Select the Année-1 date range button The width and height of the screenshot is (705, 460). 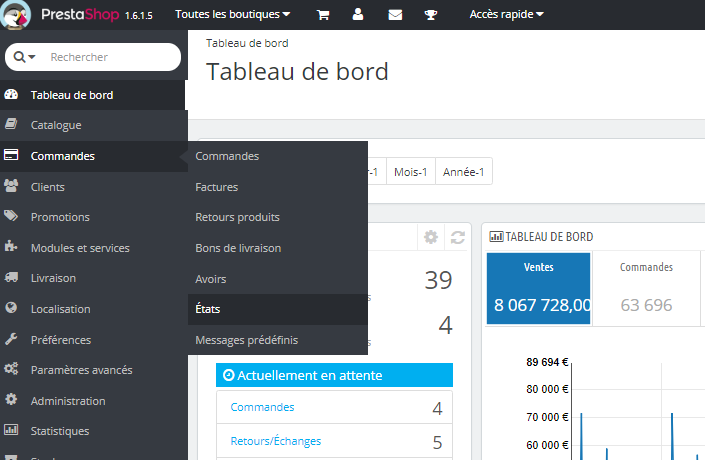point(464,172)
